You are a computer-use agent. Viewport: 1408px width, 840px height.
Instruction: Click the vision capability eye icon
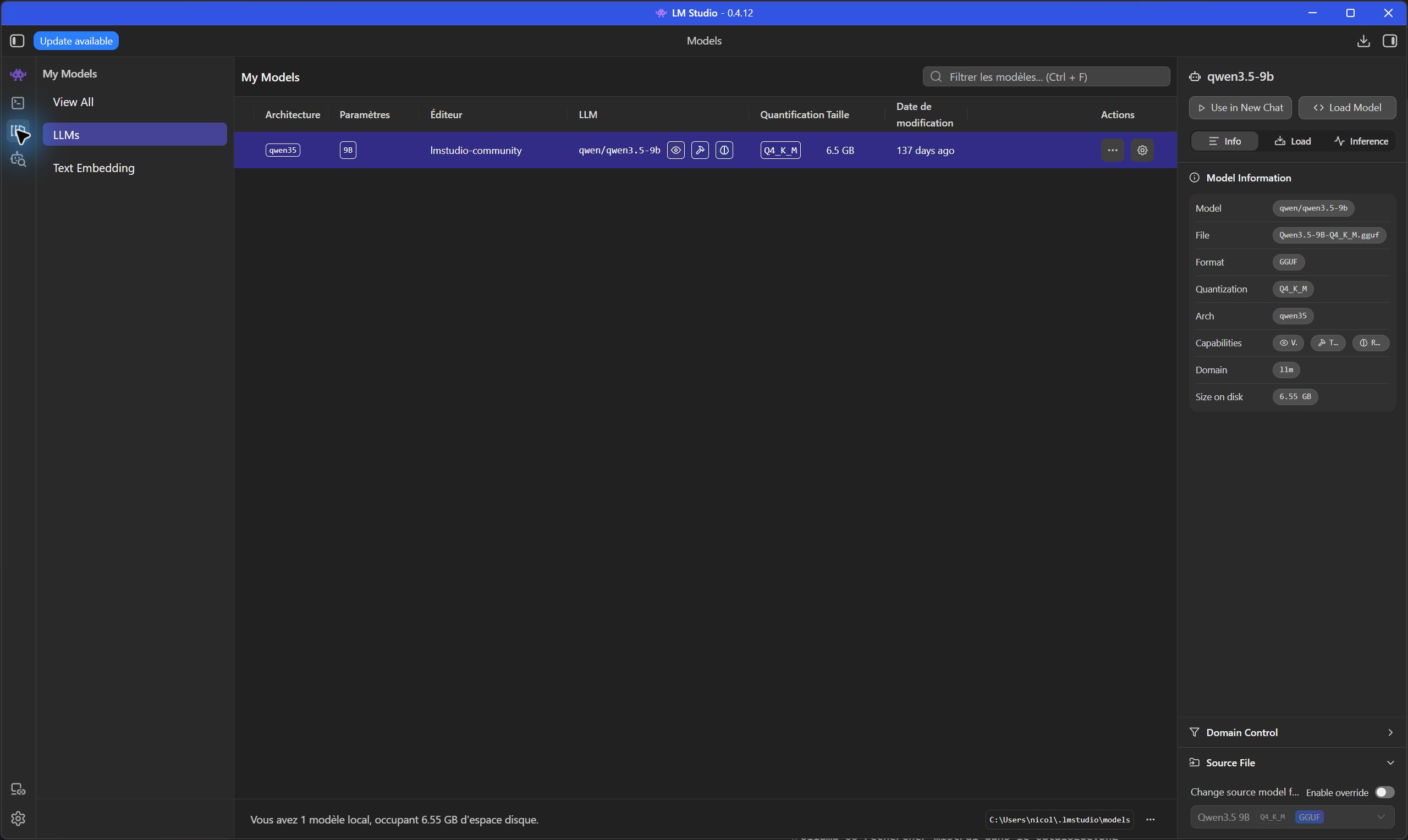(x=676, y=150)
